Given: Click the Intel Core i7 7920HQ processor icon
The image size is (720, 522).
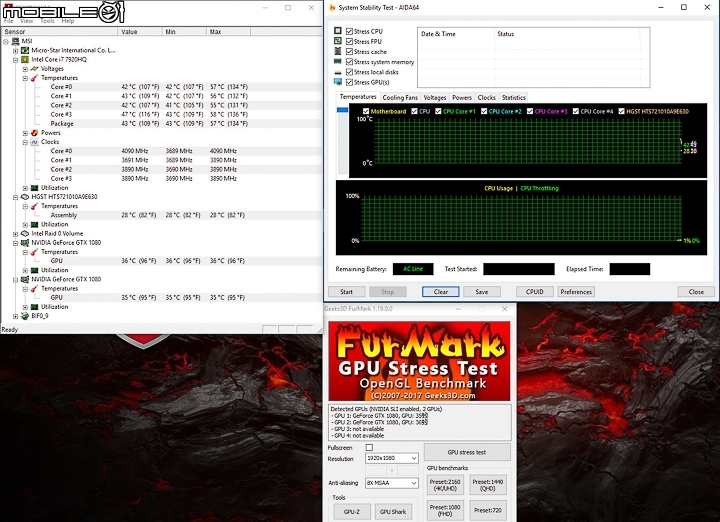Looking at the screenshot, I should tap(25, 60).
